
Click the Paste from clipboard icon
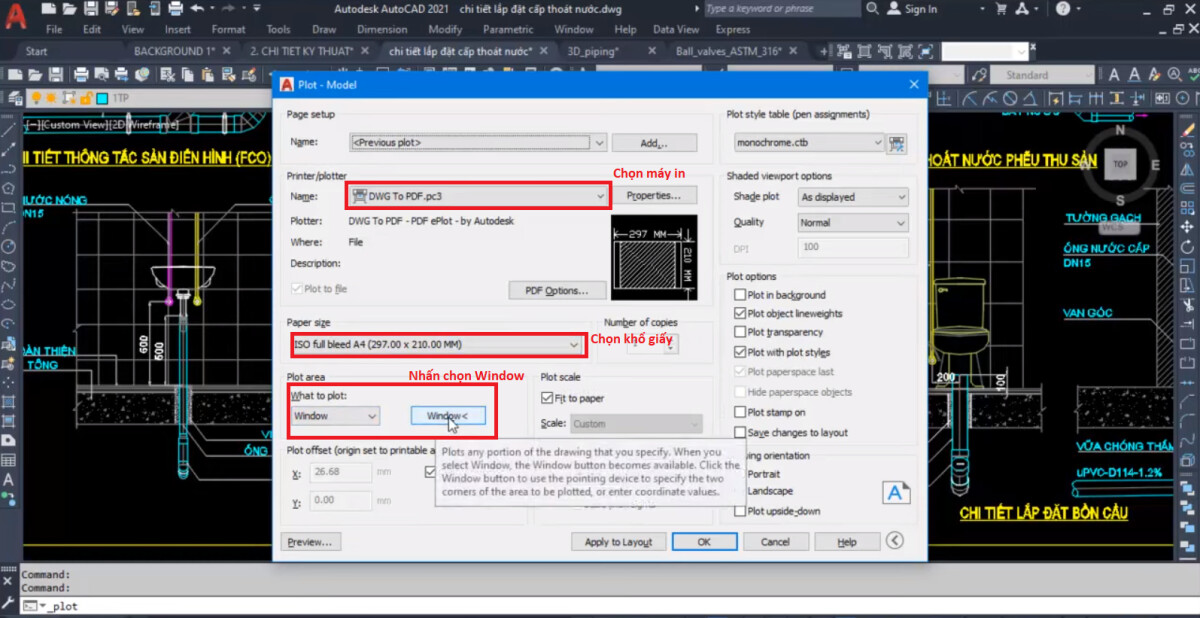pos(206,74)
